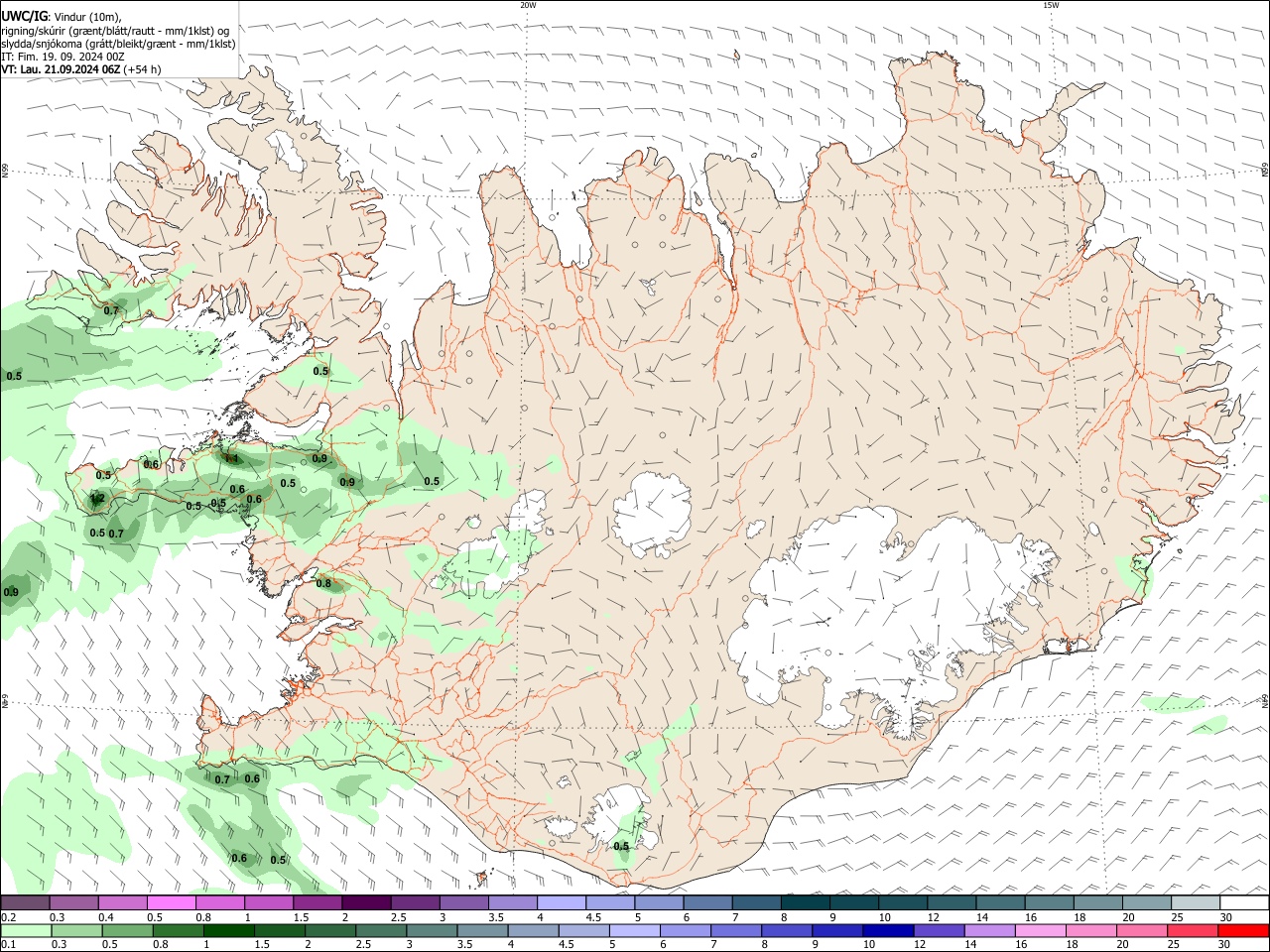This screenshot has height=952, width=1270.
Task: Click the white Hofsjökull glacier in central Iceland
Action: click(653, 514)
